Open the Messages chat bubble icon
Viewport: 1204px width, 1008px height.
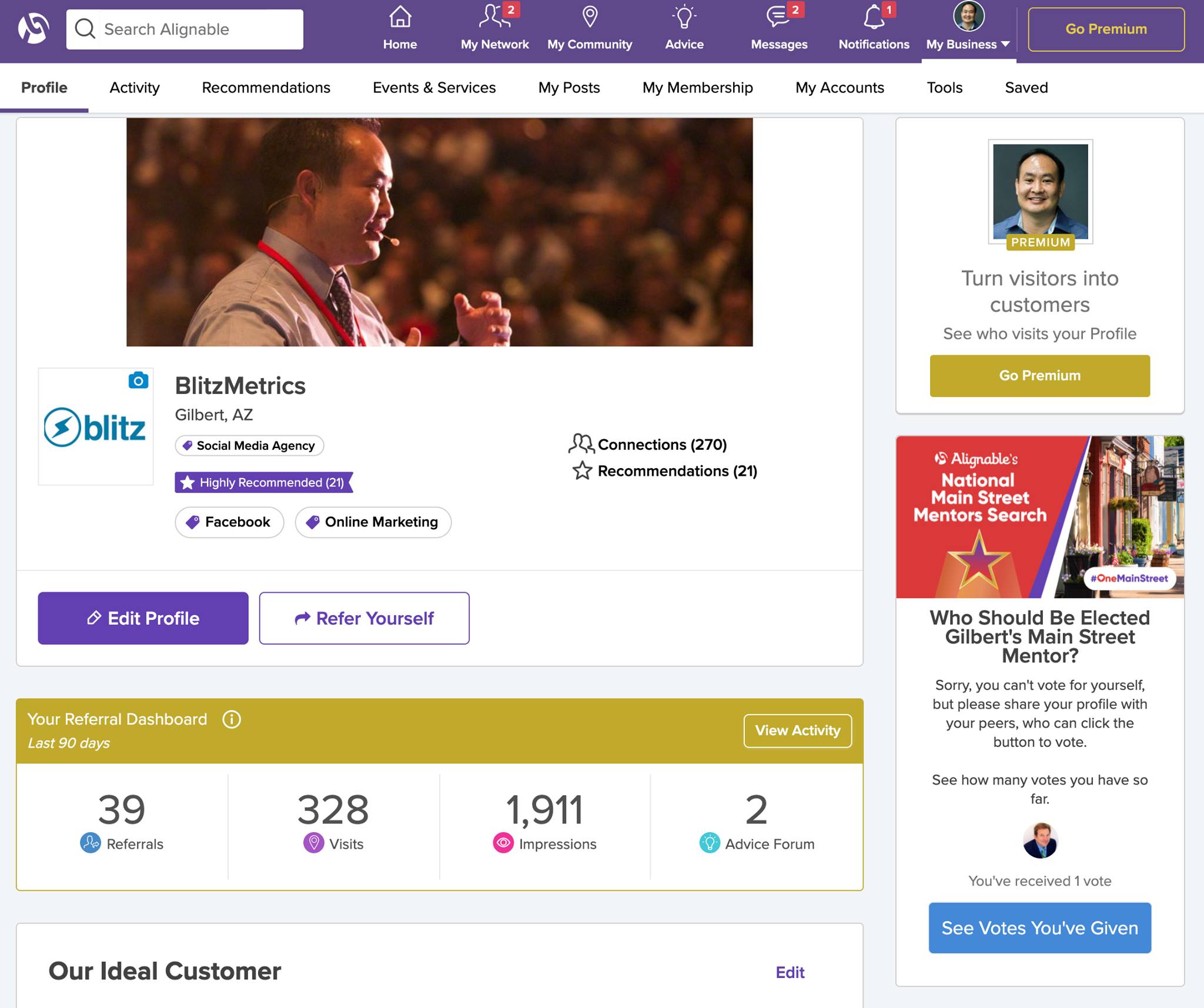(x=778, y=16)
